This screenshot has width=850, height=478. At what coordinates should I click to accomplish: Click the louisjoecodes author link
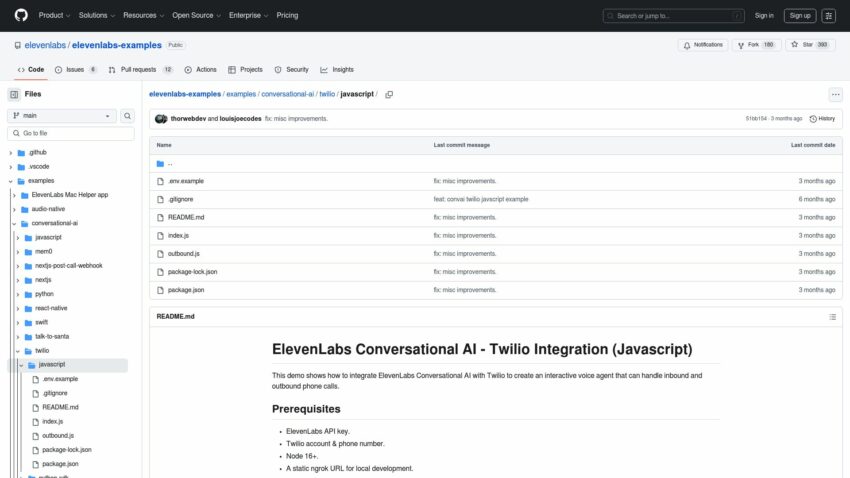(240, 119)
